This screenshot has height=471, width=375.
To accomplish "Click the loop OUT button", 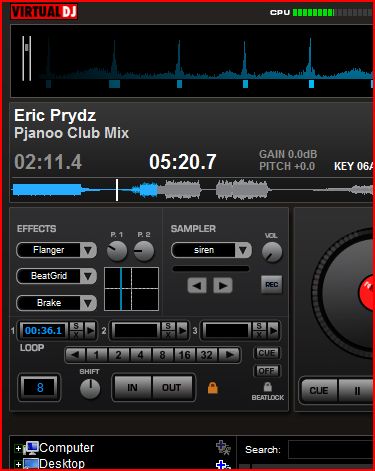I will (172, 388).
